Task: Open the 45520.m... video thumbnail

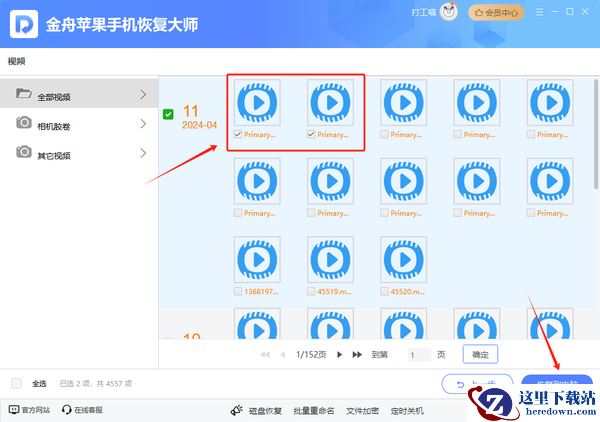Action: [404, 259]
